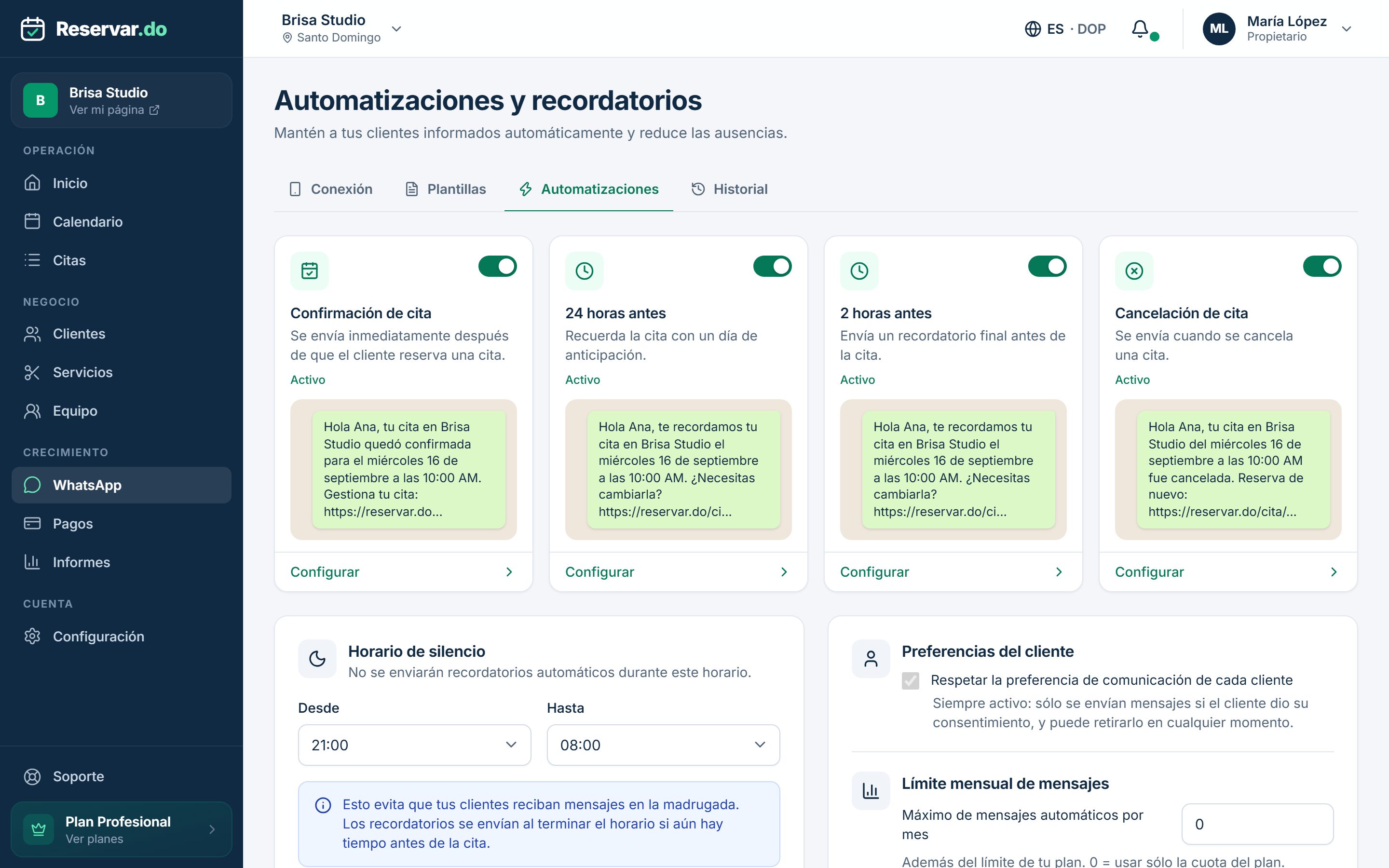Open the Hasta 08:00 dropdown
Viewport: 1389px width, 868px height.
point(663,745)
